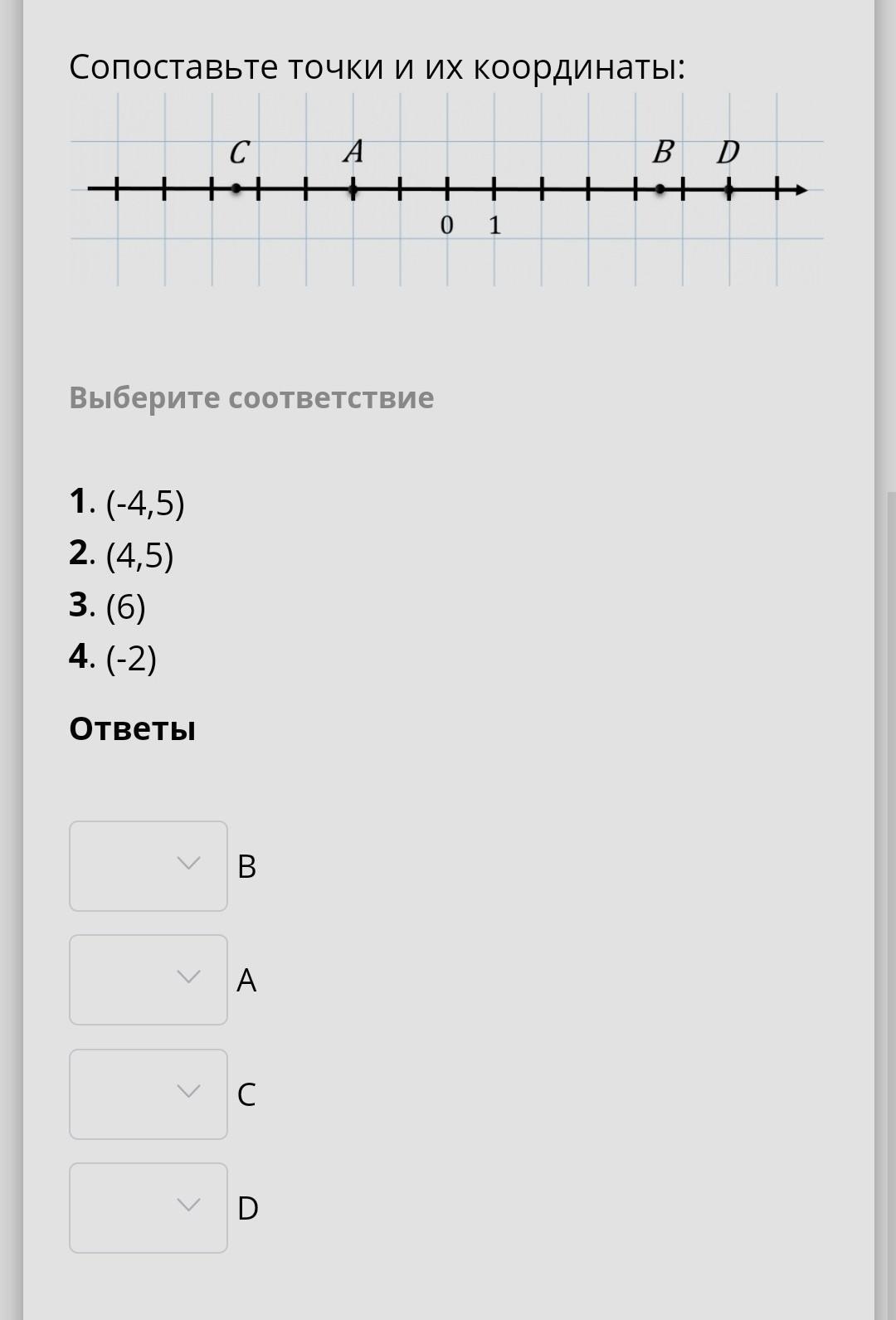
Task: Click the 'Ответы' heading
Action: (x=133, y=729)
